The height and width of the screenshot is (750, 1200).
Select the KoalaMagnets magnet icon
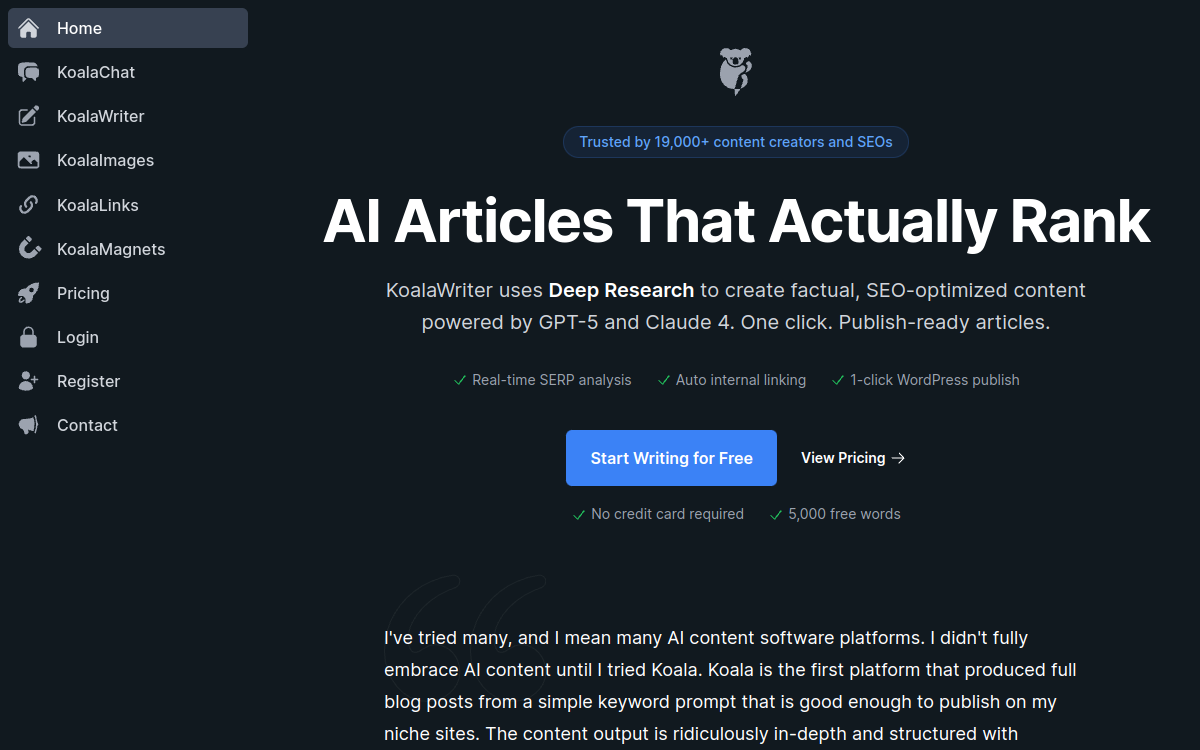point(29,249)
